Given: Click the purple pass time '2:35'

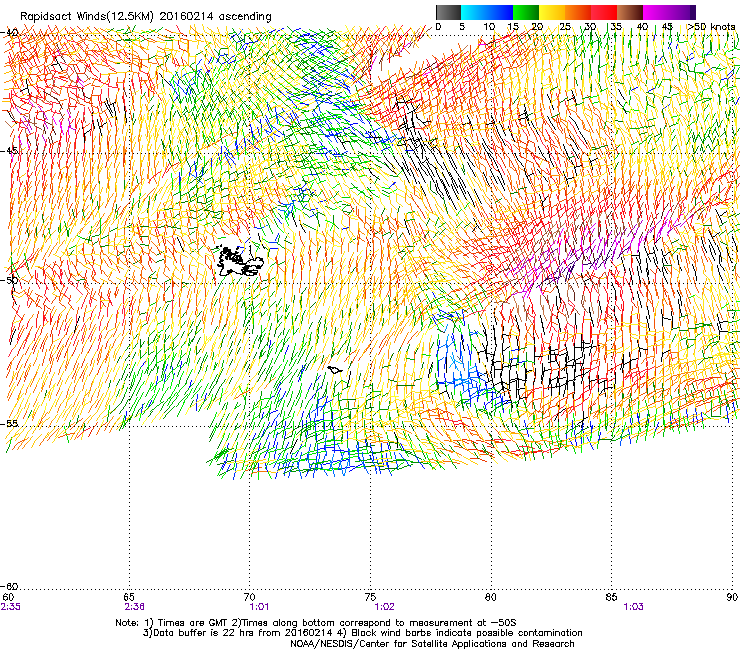Looking at the screenshot, I should (10, 607).
